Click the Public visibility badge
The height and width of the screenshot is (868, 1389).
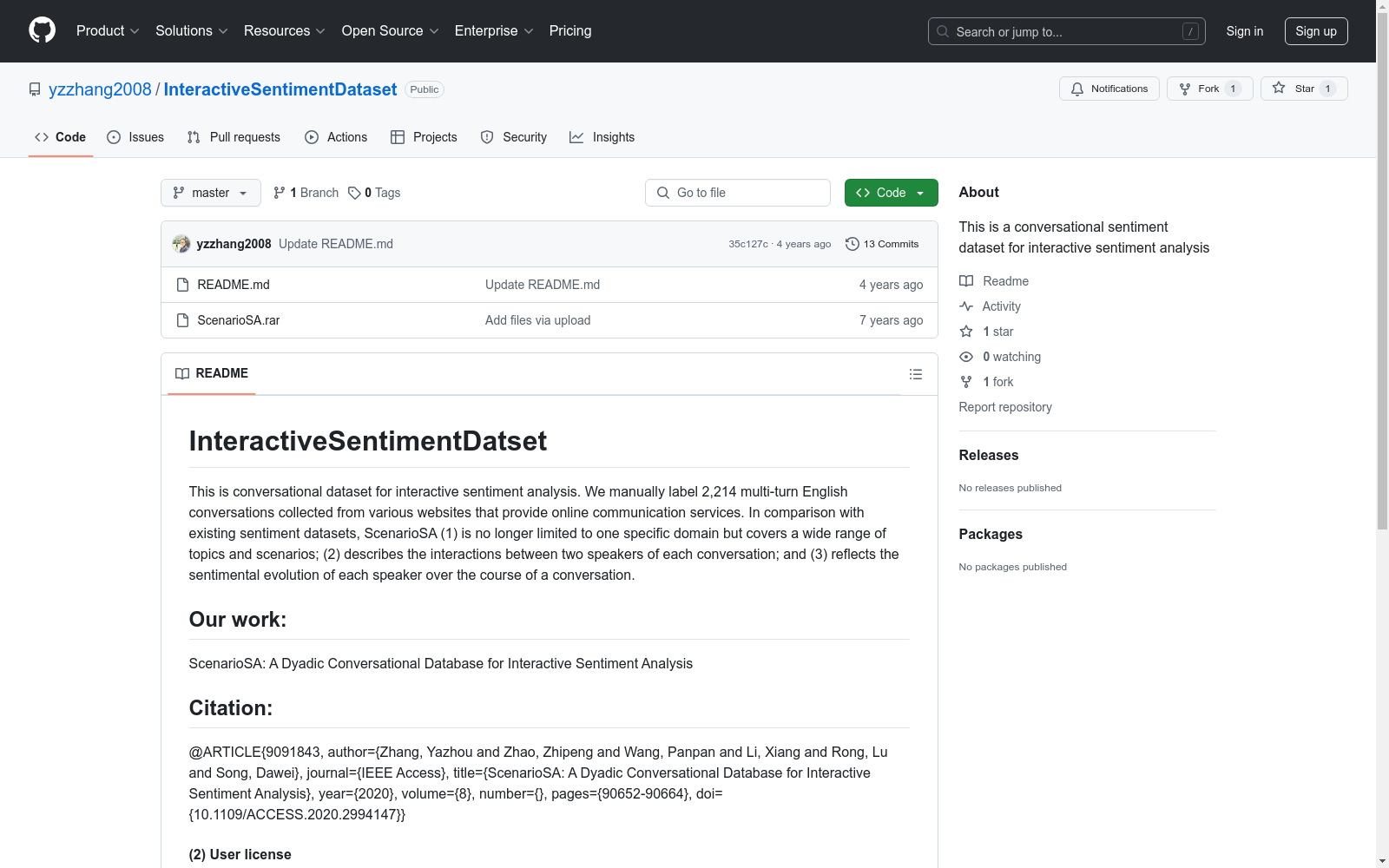tap(425, 89)
